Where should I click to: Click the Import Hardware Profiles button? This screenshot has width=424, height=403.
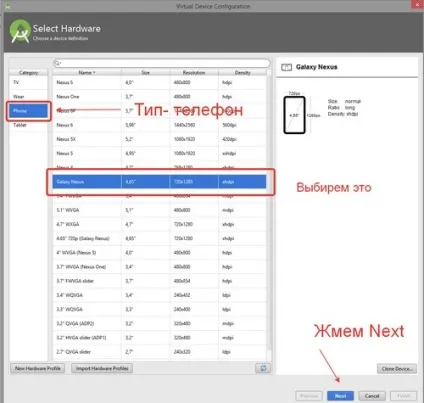tap(102, 368)
